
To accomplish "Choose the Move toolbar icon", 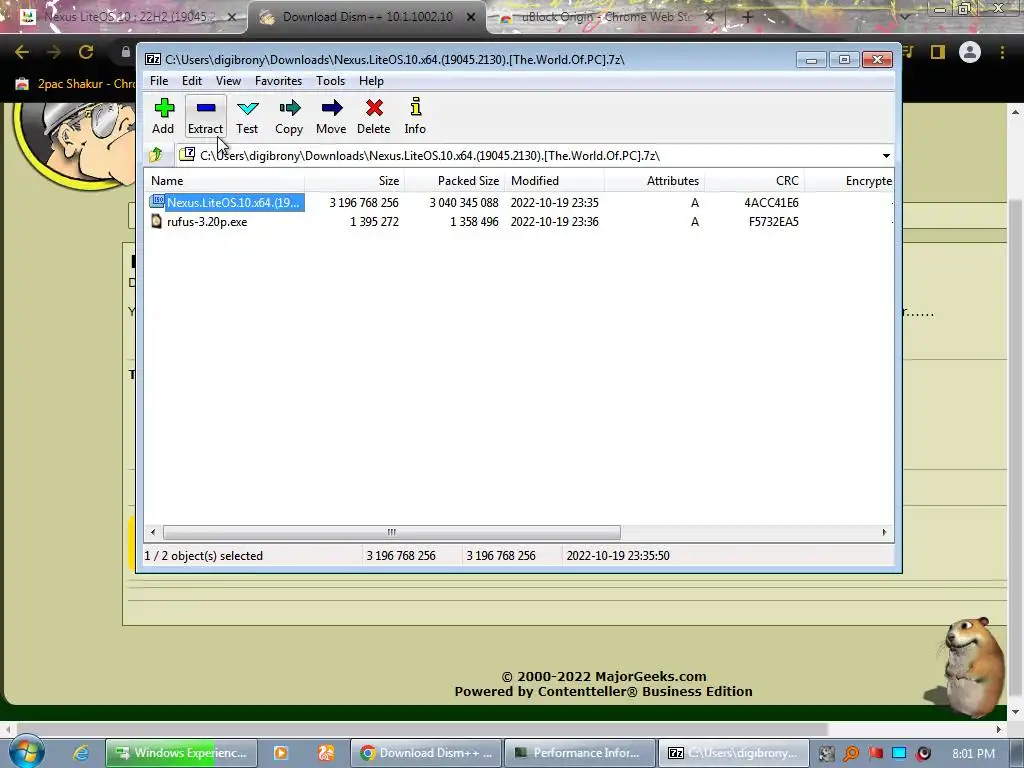I will (x=331, y=116).
